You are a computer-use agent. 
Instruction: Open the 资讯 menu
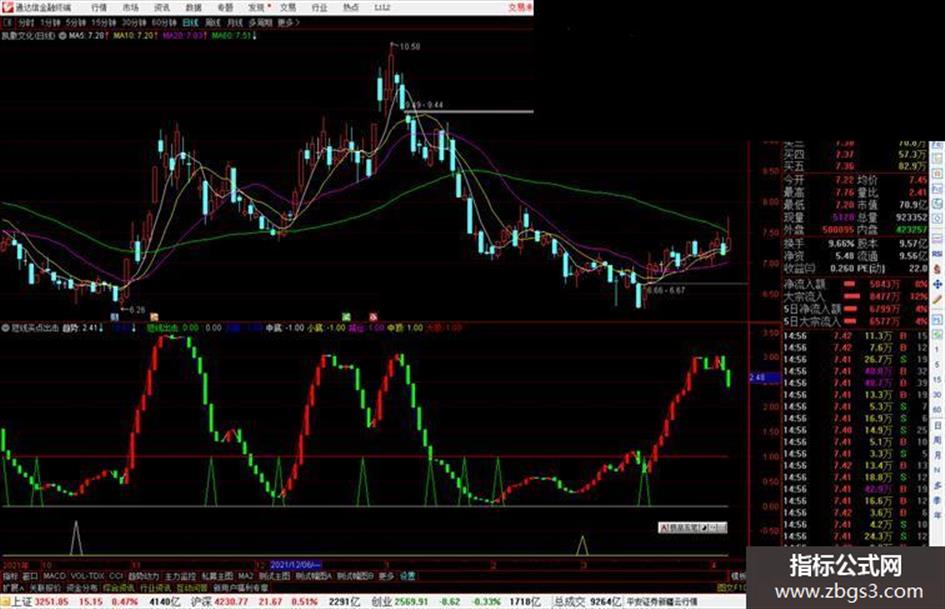162,8
